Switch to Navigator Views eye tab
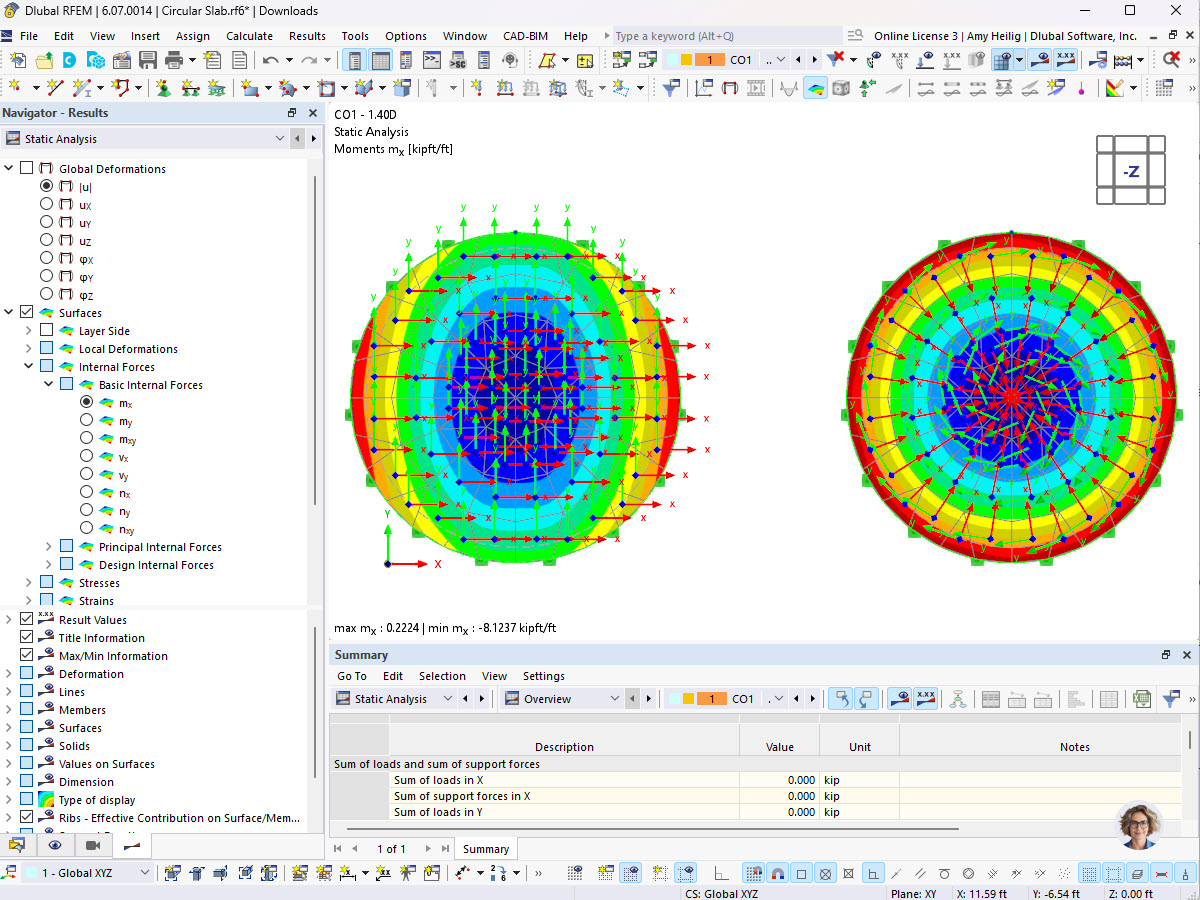 (55, 845)
